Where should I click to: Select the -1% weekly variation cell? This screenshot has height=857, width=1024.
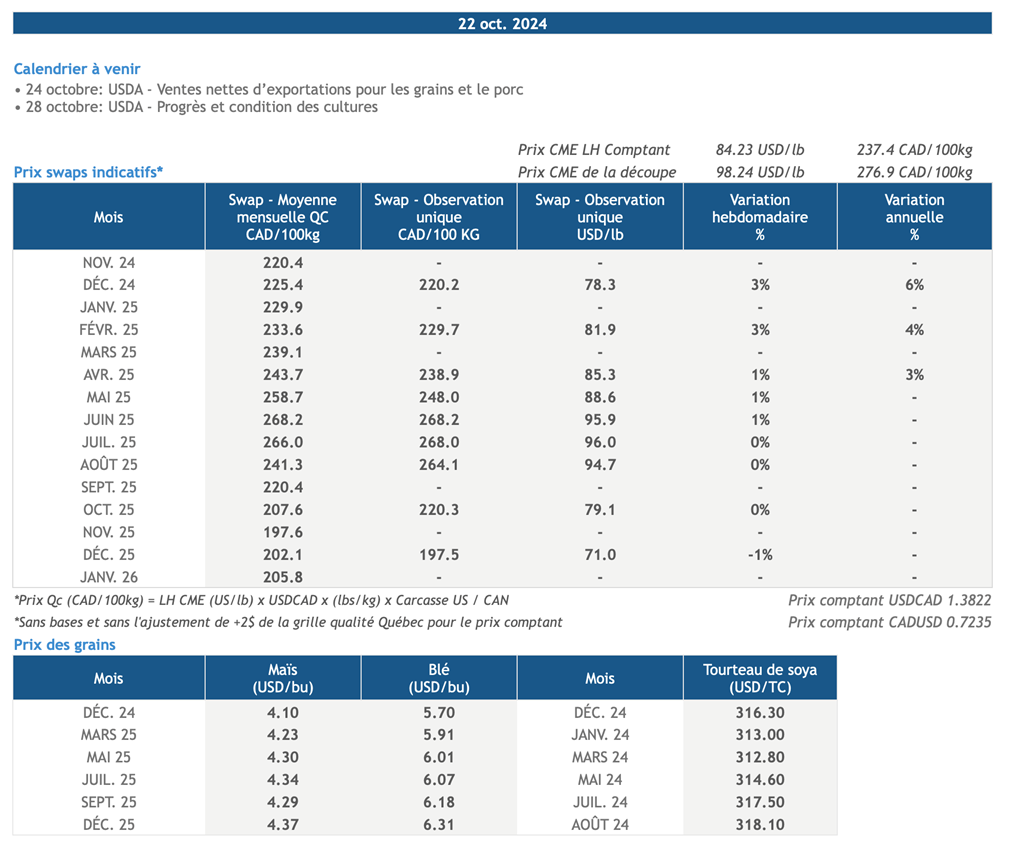click(x=759, y=555)
